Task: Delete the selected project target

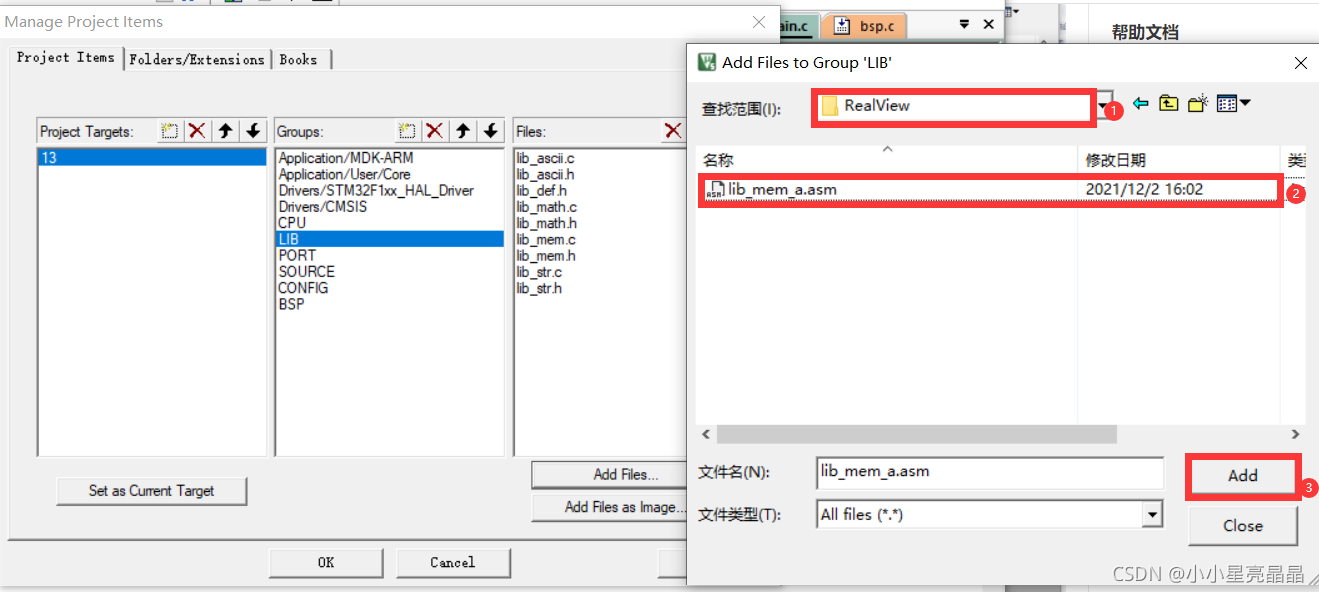Action: (x=198, y=131)
